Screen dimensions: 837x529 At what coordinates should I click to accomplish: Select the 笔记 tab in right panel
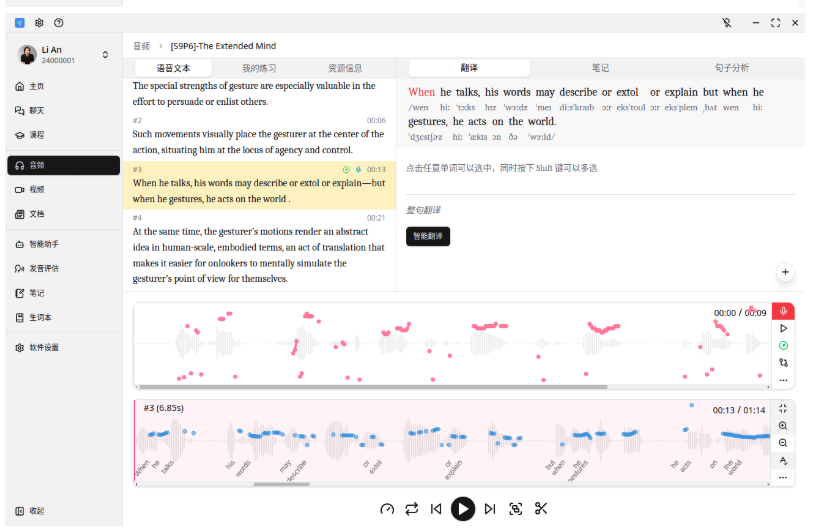601,68
